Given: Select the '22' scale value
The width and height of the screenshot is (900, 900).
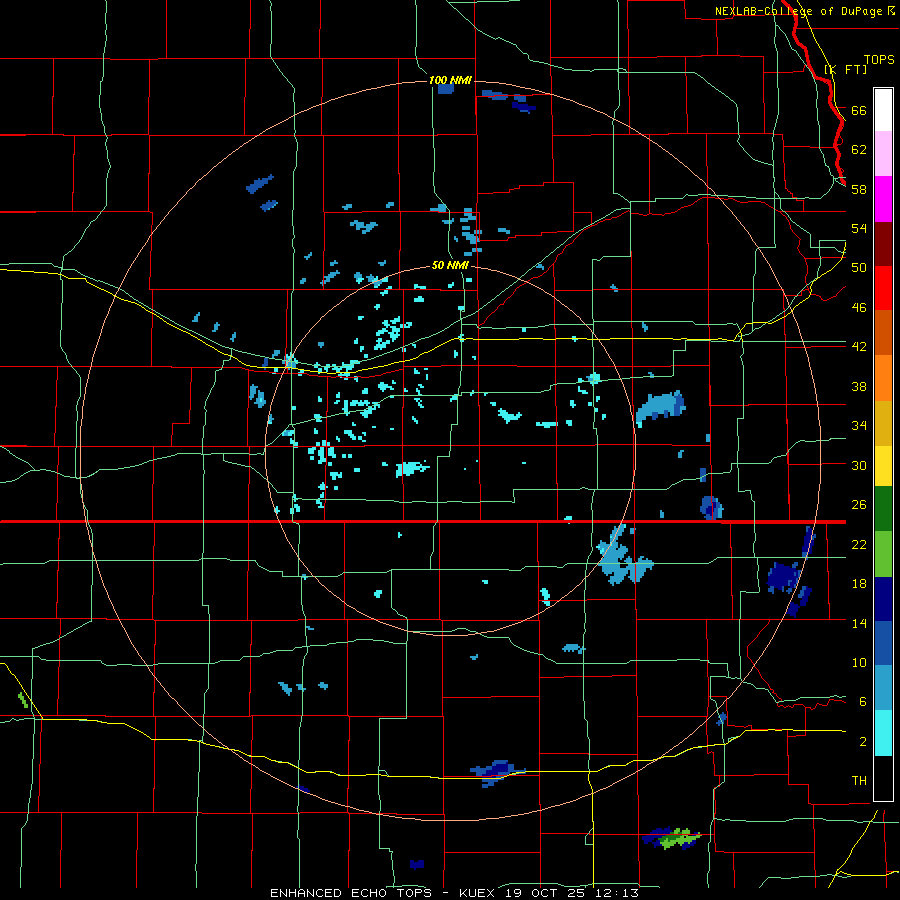Looking at the screenshot, I should click(859, 544).
